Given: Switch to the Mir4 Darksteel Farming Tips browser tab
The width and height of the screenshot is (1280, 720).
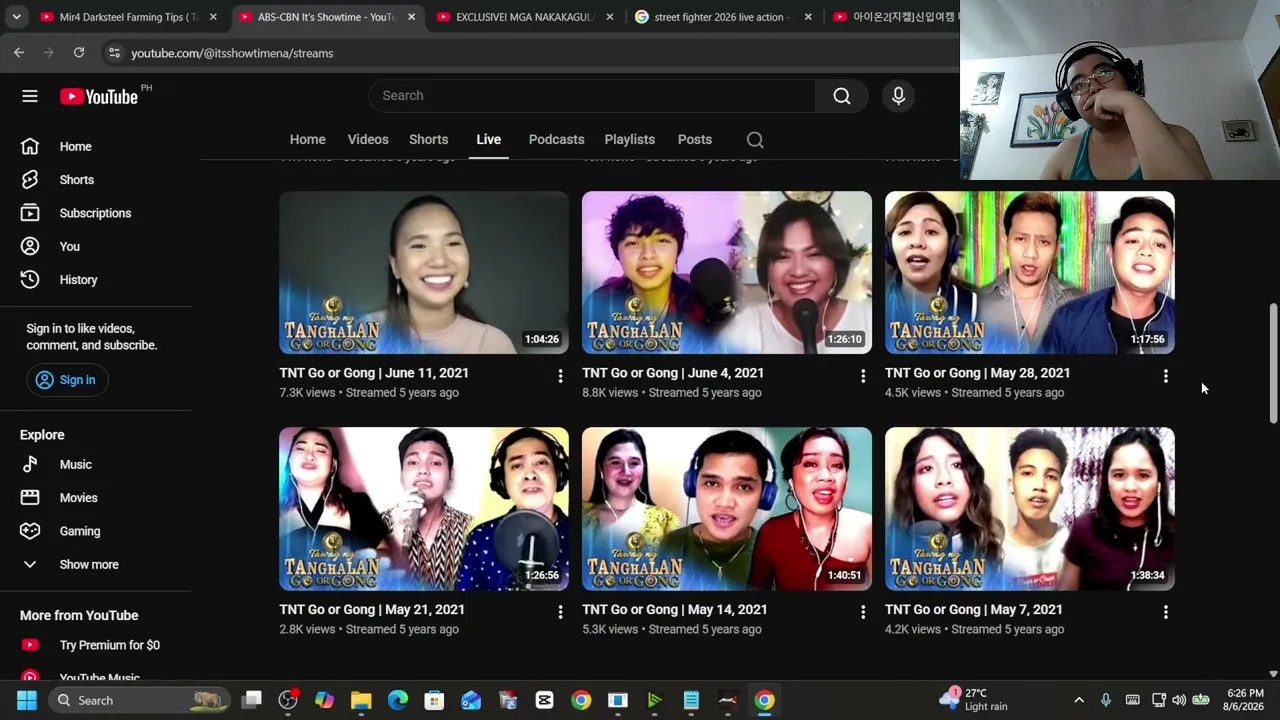Looking at the screenshot, I should 128,17.
